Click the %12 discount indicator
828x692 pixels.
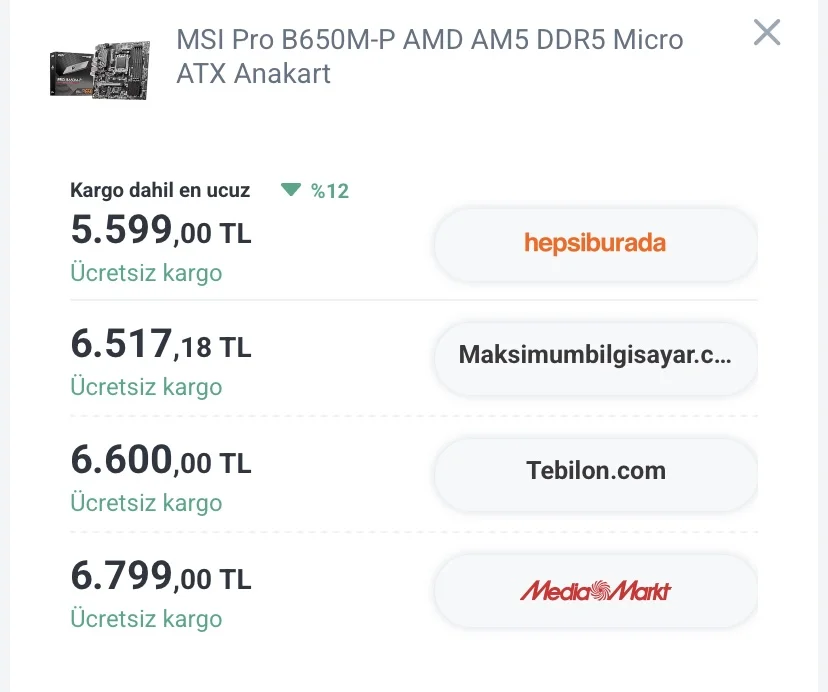(329, 191)
